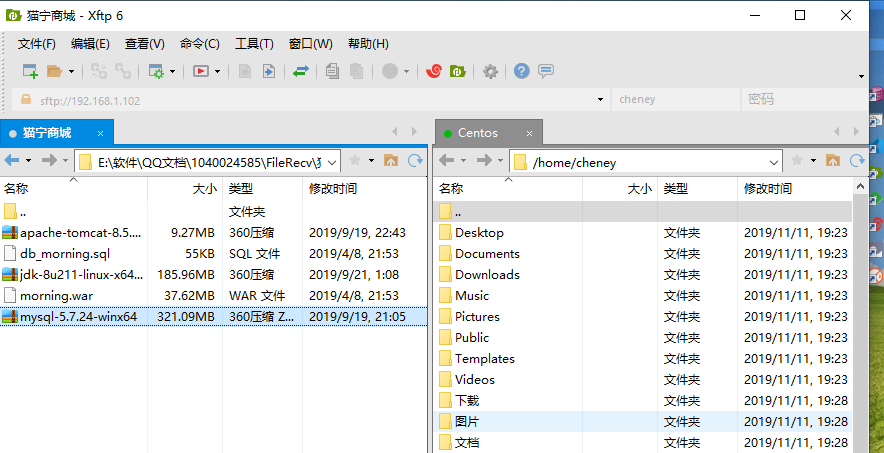Open the 查看(V) menu

click(145, 44)
